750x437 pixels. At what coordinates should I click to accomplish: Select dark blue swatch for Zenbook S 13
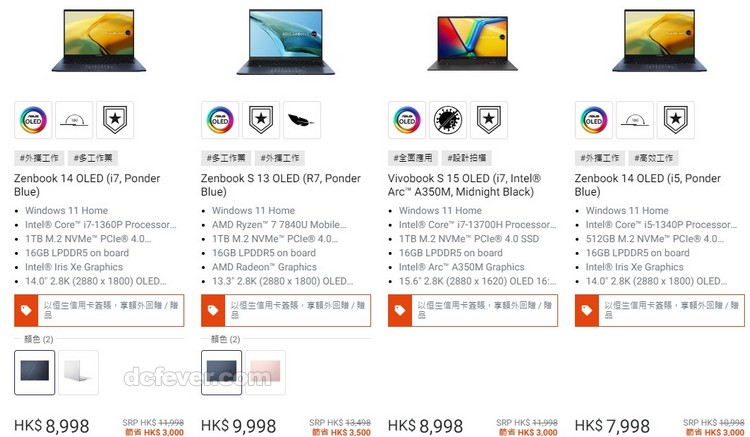coord(221,372)
